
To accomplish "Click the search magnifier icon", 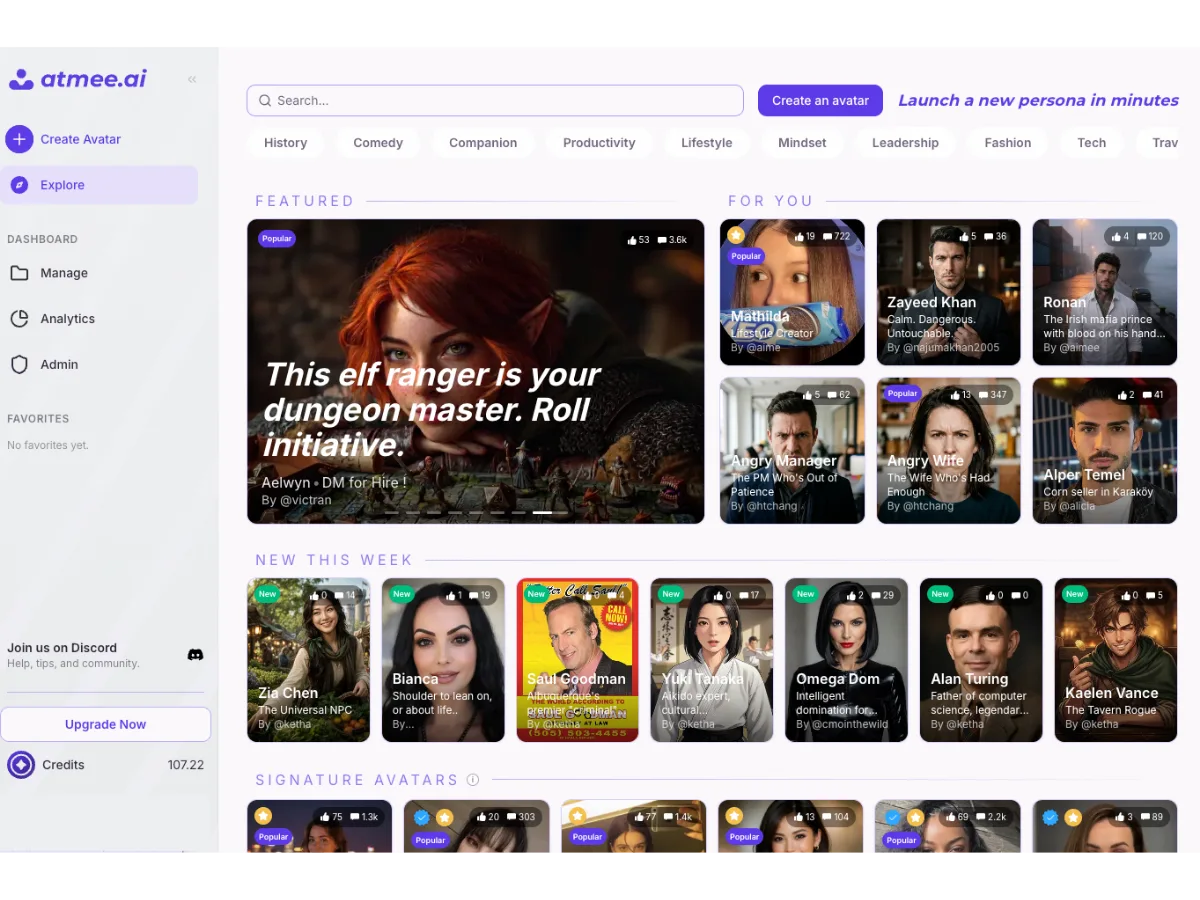I will point(265,100).
